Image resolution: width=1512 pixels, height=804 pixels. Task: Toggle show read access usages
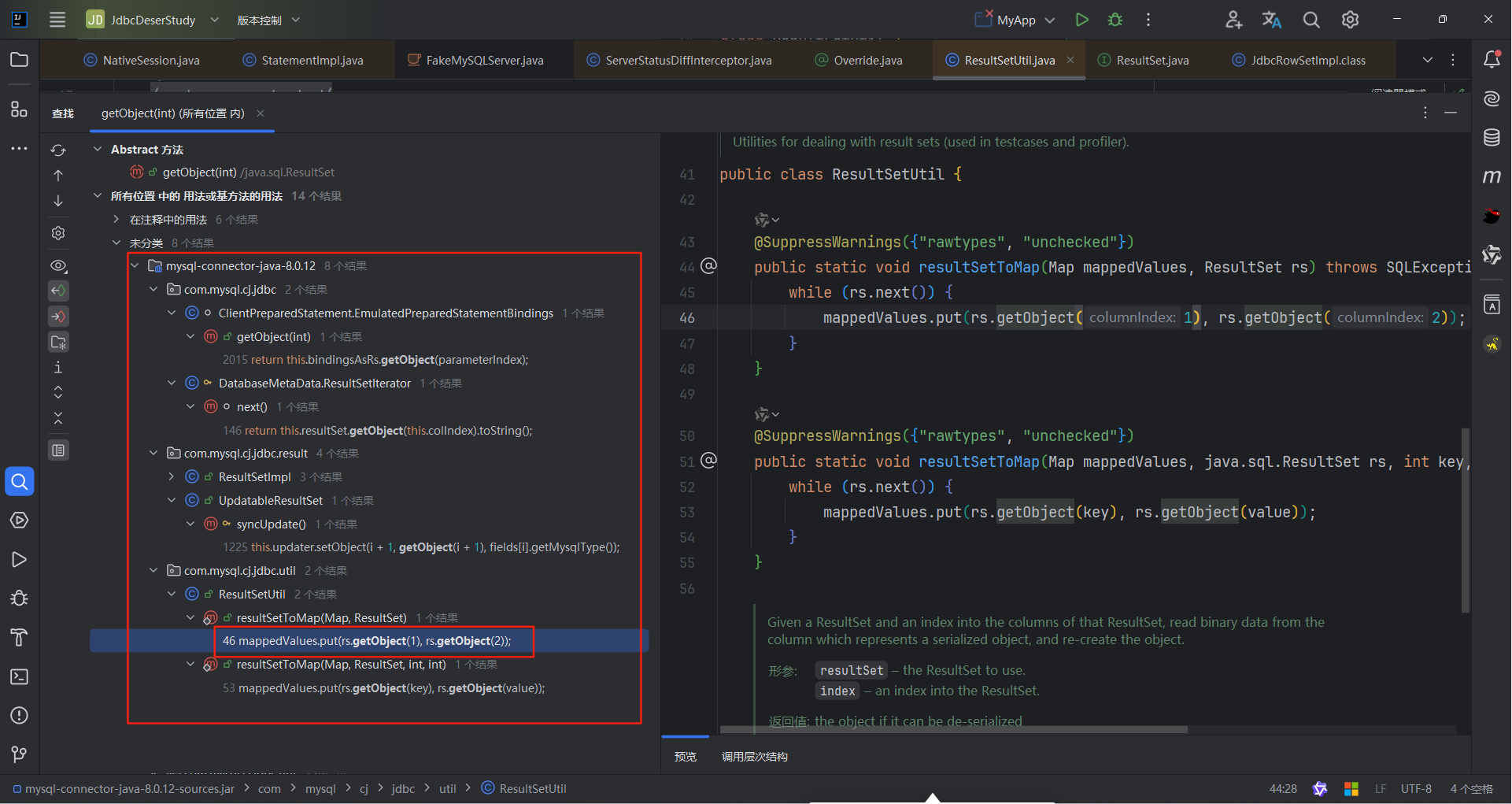[x=58, y=291]
